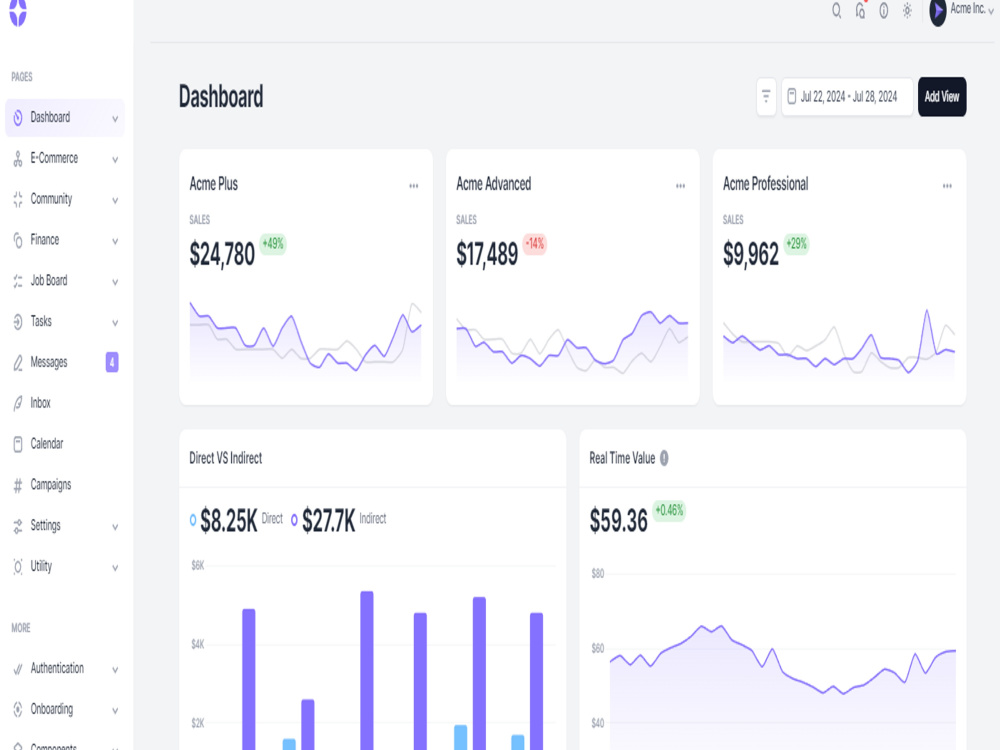Toggle light theme with the sun icon

point(907,11)
